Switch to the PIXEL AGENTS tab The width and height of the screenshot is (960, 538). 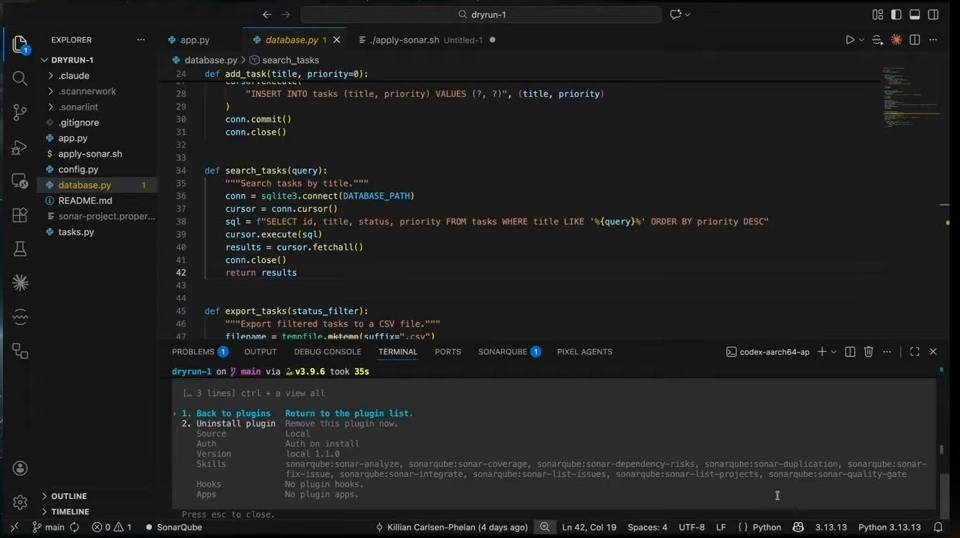(x=585, y=352)
